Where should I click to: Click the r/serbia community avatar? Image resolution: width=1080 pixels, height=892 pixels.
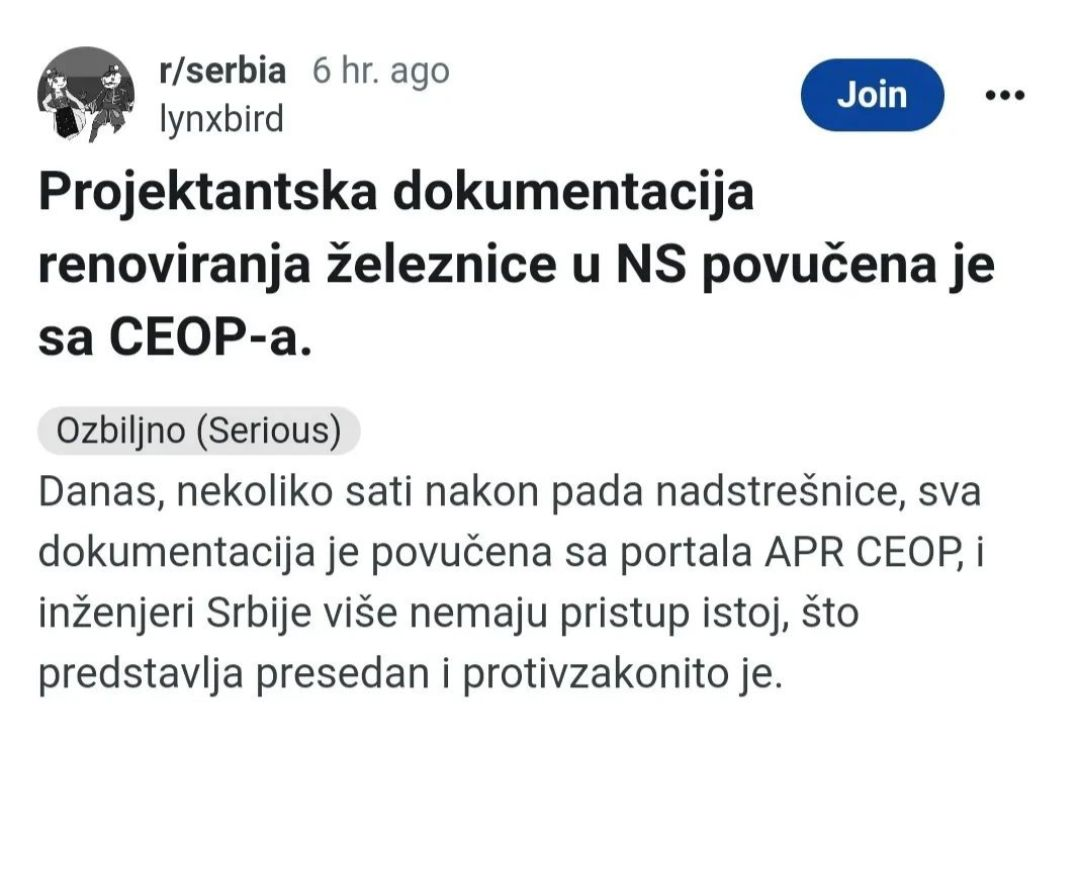(85, 94)
